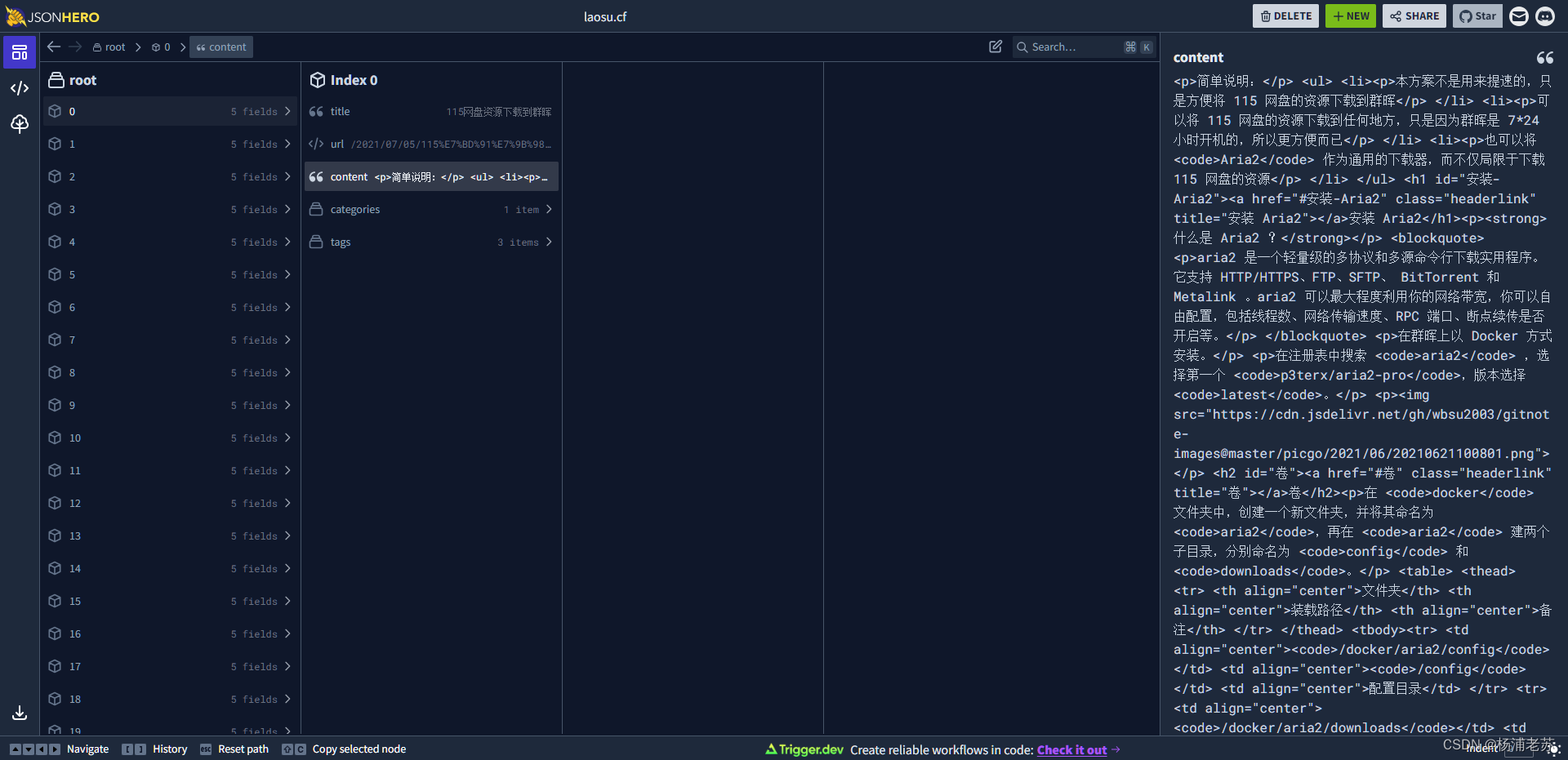The height and width of the screenshot is (760, 1568).
Task: Follow the Check it out link
Action: click(1071, 749)
